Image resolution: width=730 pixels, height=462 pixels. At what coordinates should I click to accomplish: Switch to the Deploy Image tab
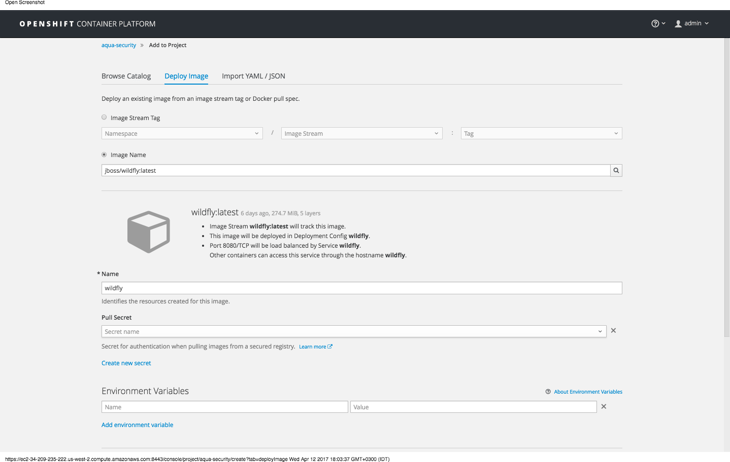click(186, 76)
